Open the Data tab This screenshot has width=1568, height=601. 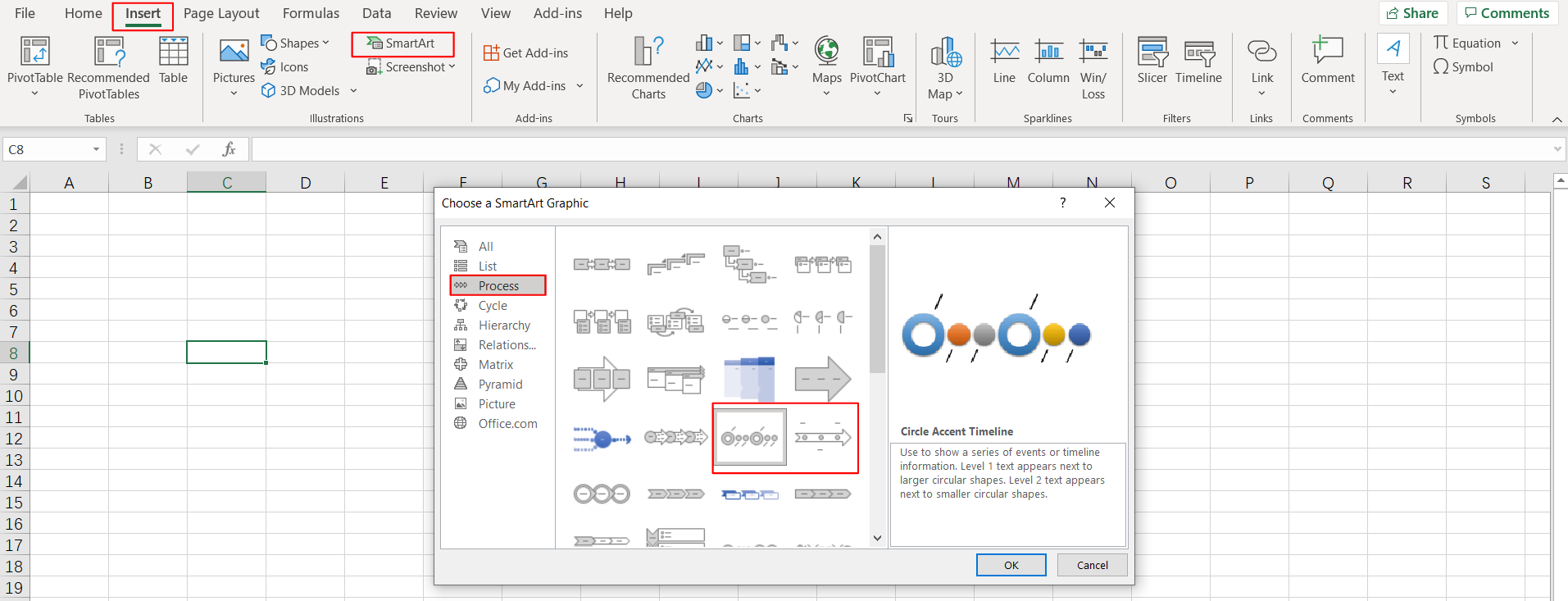pyautogui.click(x=376, y=13)
